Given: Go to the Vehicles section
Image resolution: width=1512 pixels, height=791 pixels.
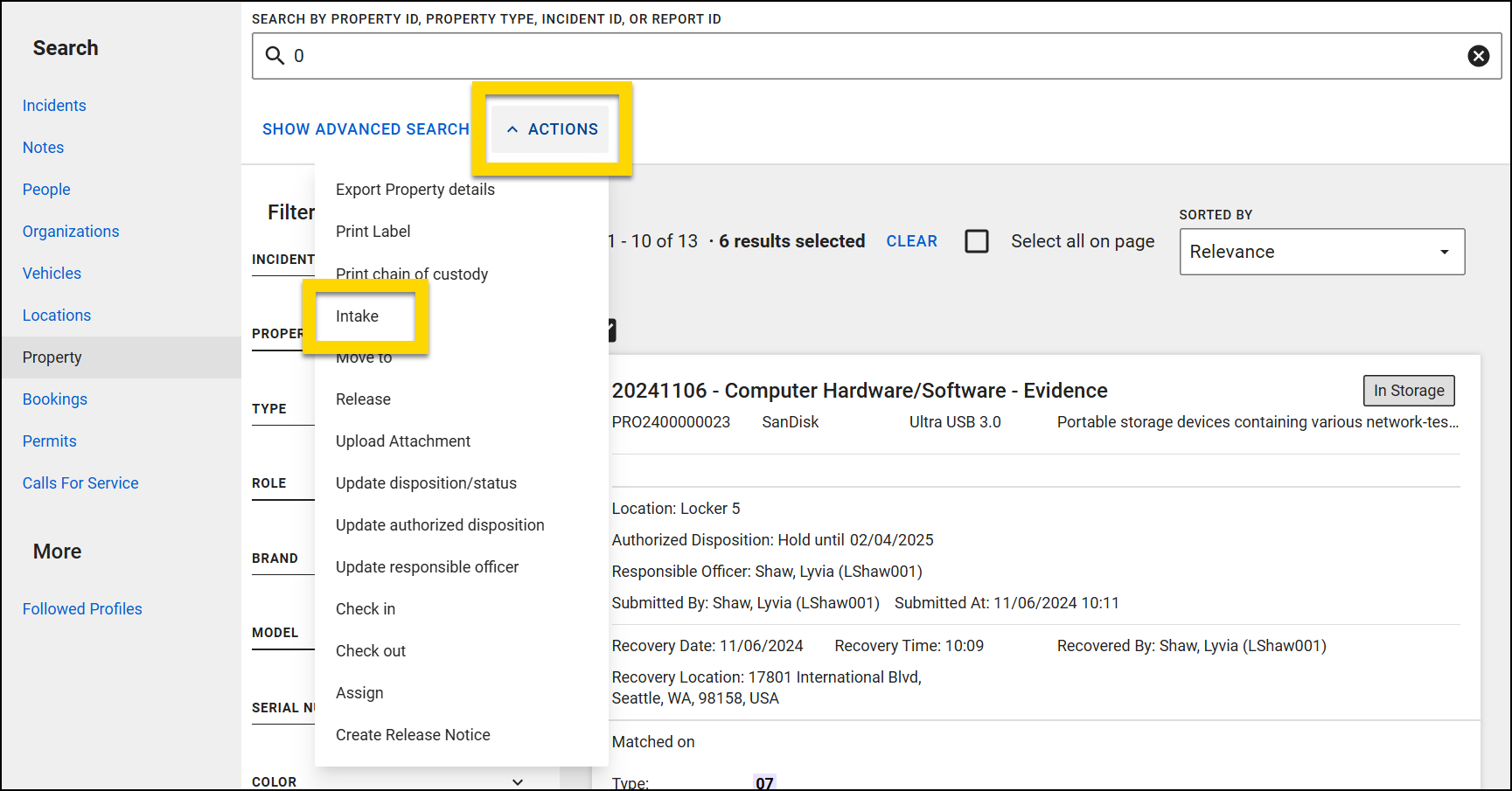Looking at the screenshot, I should 52,273.
